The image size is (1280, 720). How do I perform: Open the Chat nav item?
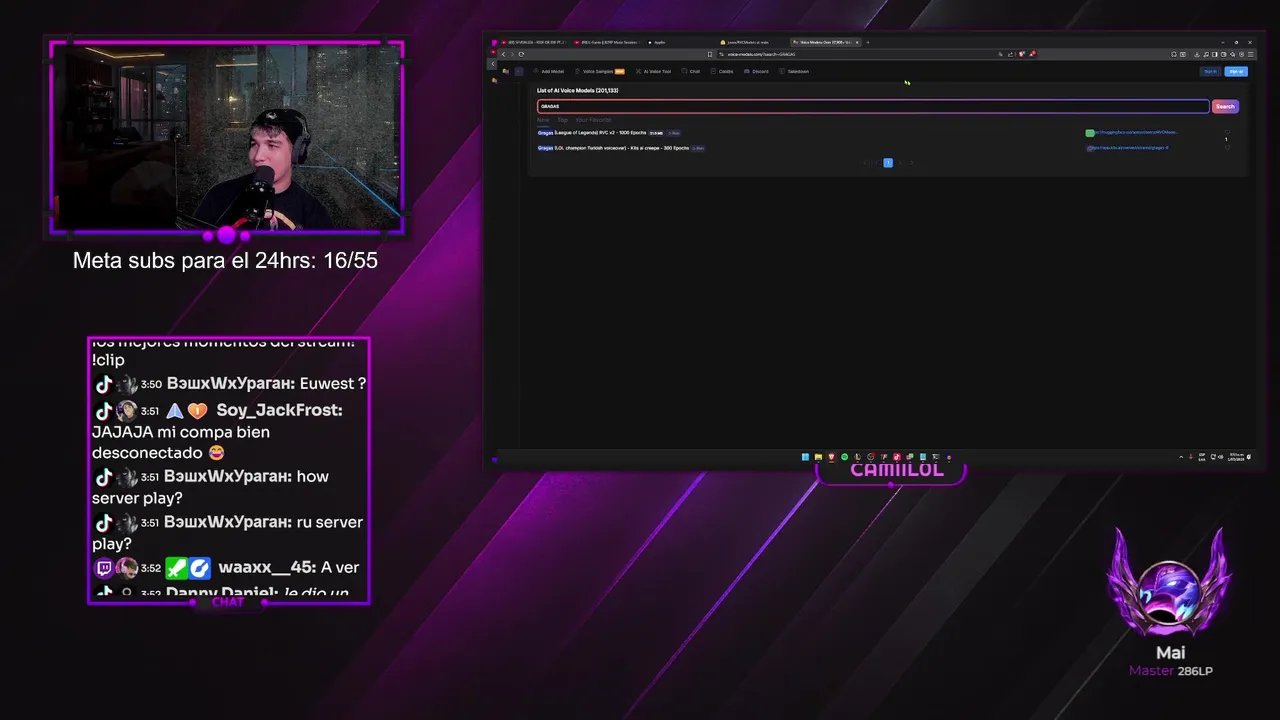pyautogui.click(x=690, y=71)
